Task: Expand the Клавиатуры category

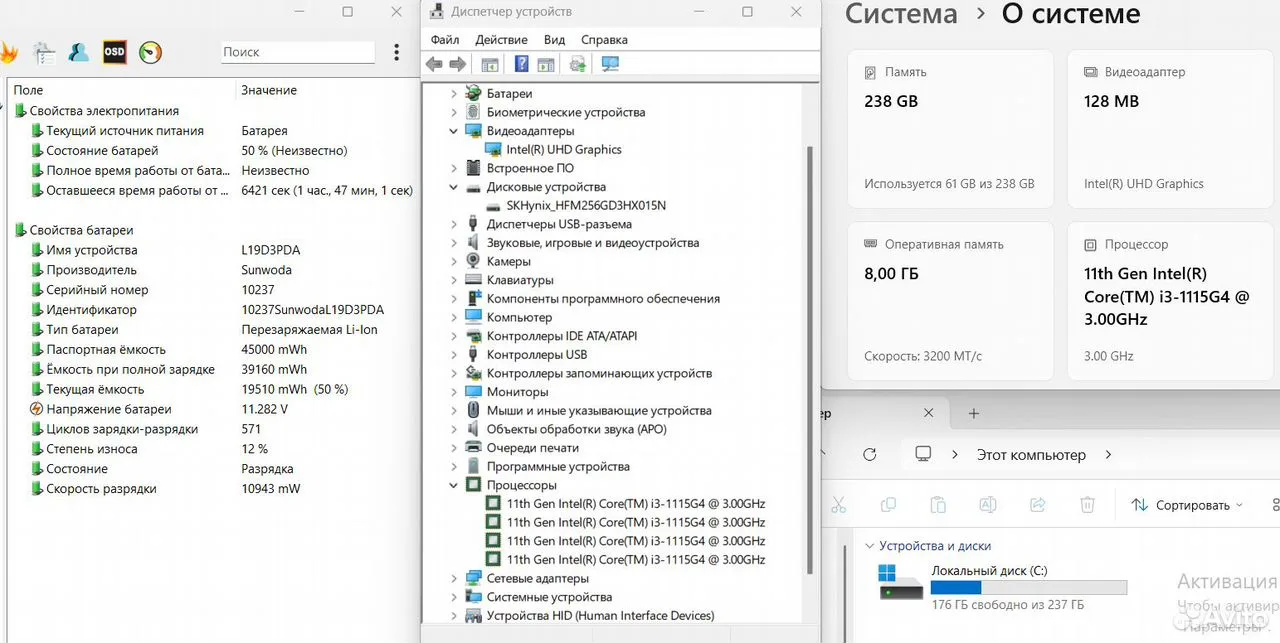Action: point(453,280)
